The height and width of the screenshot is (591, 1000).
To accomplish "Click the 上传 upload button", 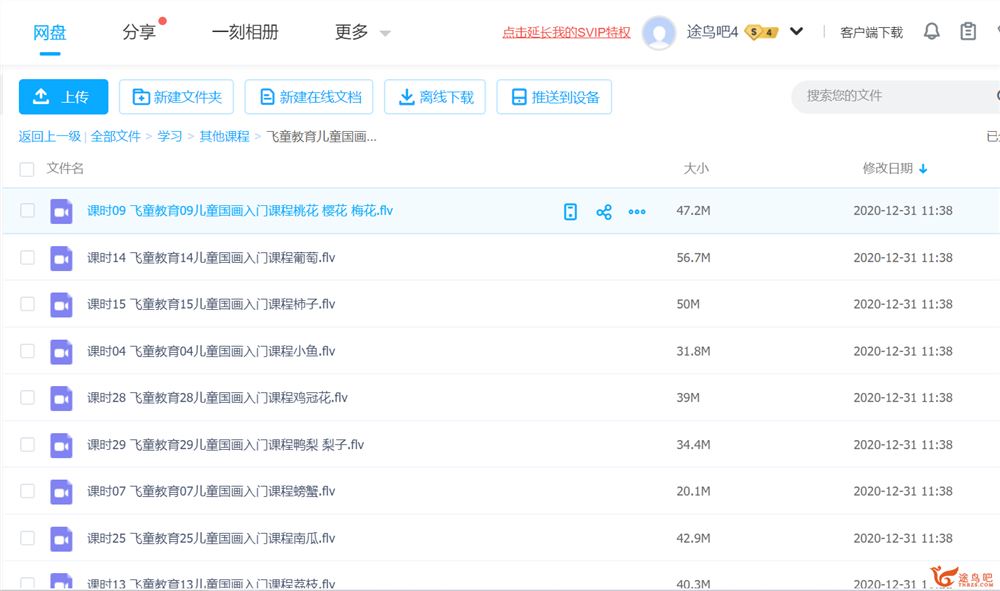I will tap(63, 97).
